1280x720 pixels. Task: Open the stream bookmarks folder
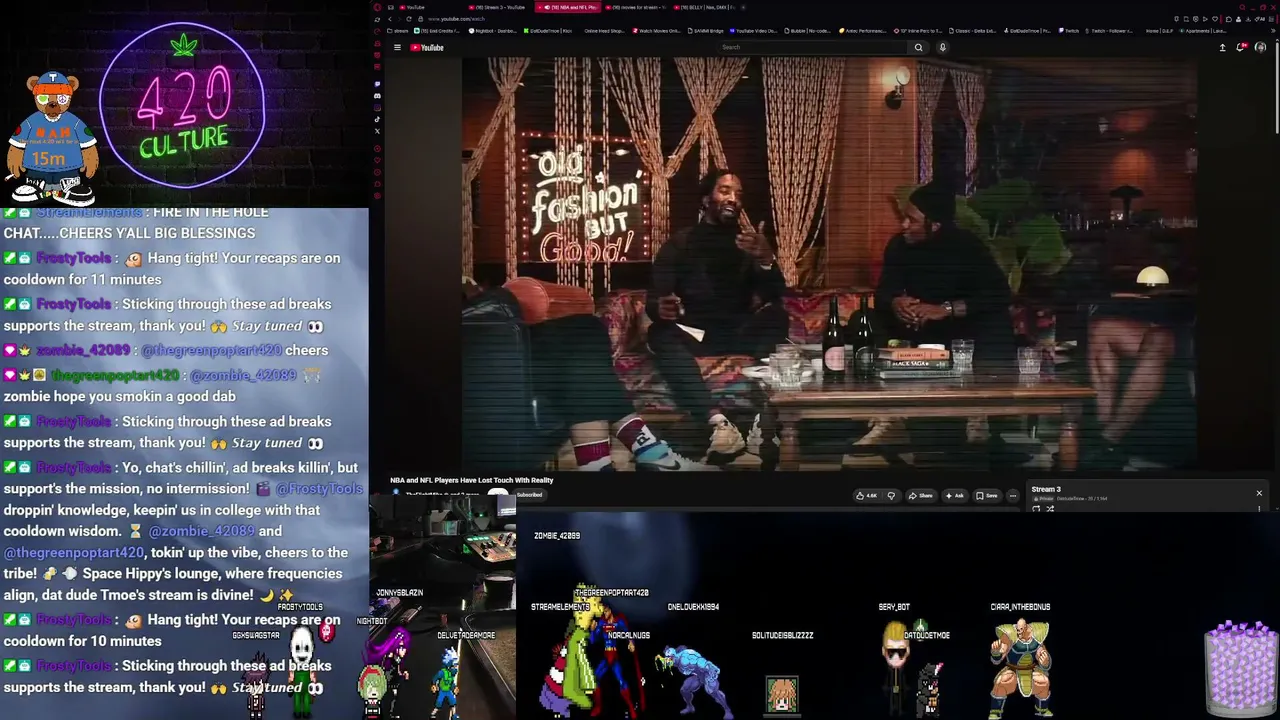tap(398, 31)
